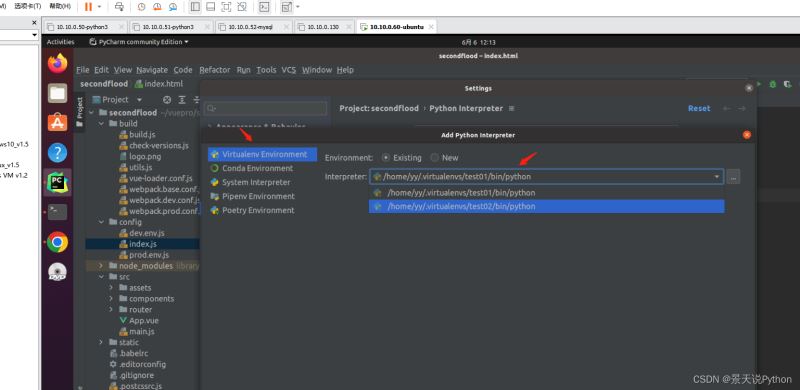Screen dimensions: 800x390
Task: Click the VMware full screen icon
Action: pyautogui.click(x=226, y=7)
